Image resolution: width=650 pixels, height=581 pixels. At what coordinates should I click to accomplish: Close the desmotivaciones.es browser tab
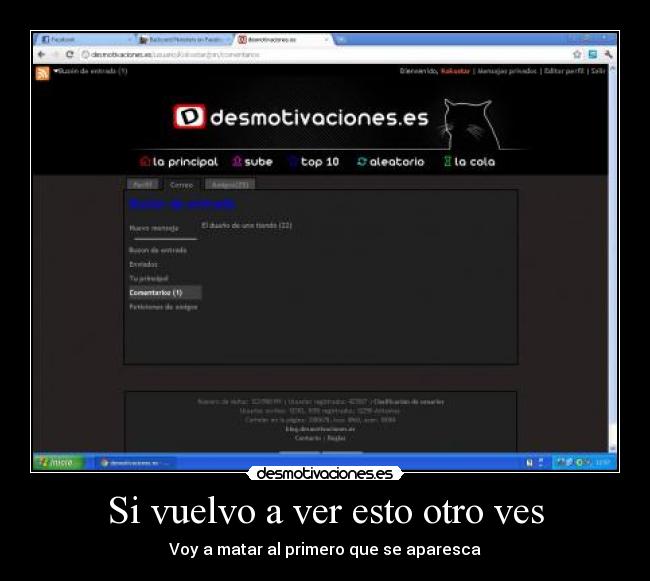click(326, 40)
